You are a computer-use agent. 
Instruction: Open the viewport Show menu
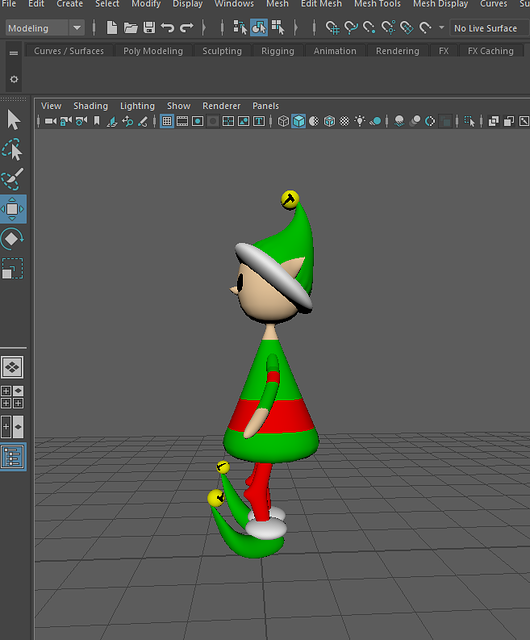pyautogui.click(x=178, y=106)
